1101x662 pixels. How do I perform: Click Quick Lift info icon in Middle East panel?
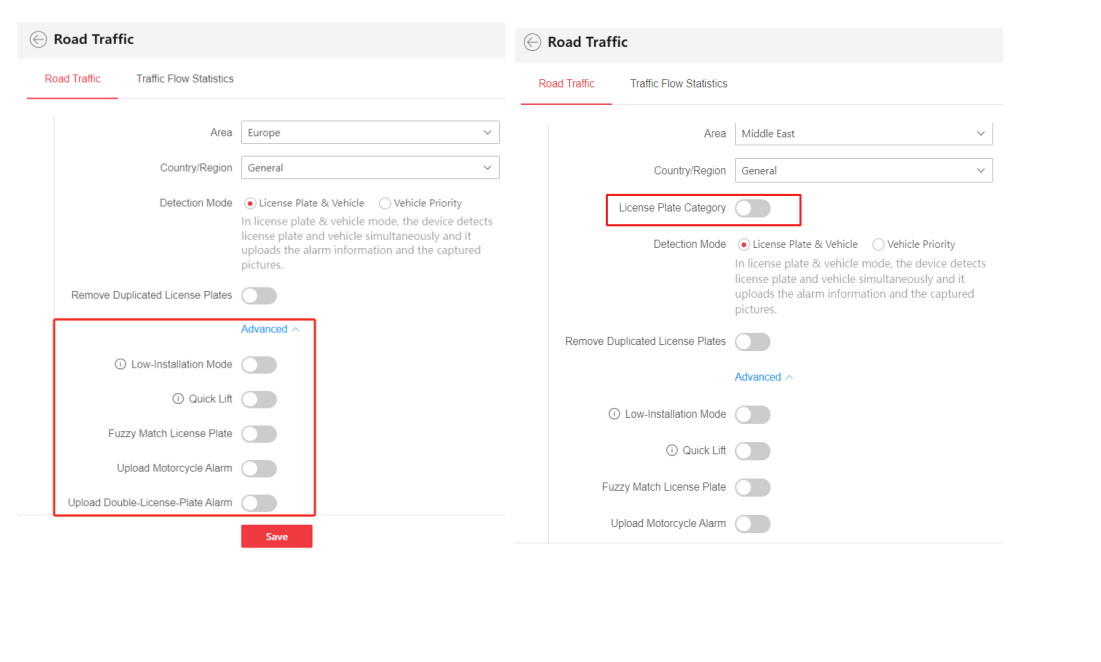coord(672,451)
